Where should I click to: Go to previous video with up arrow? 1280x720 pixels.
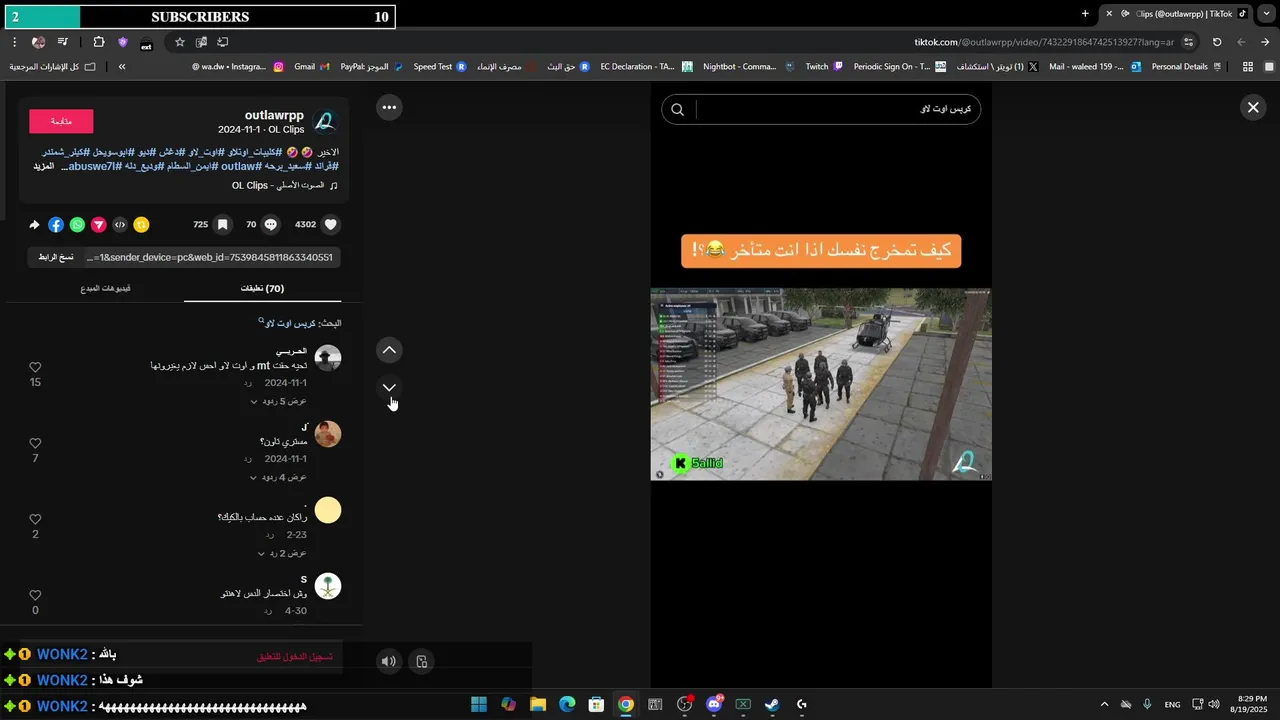click(389, 350)
